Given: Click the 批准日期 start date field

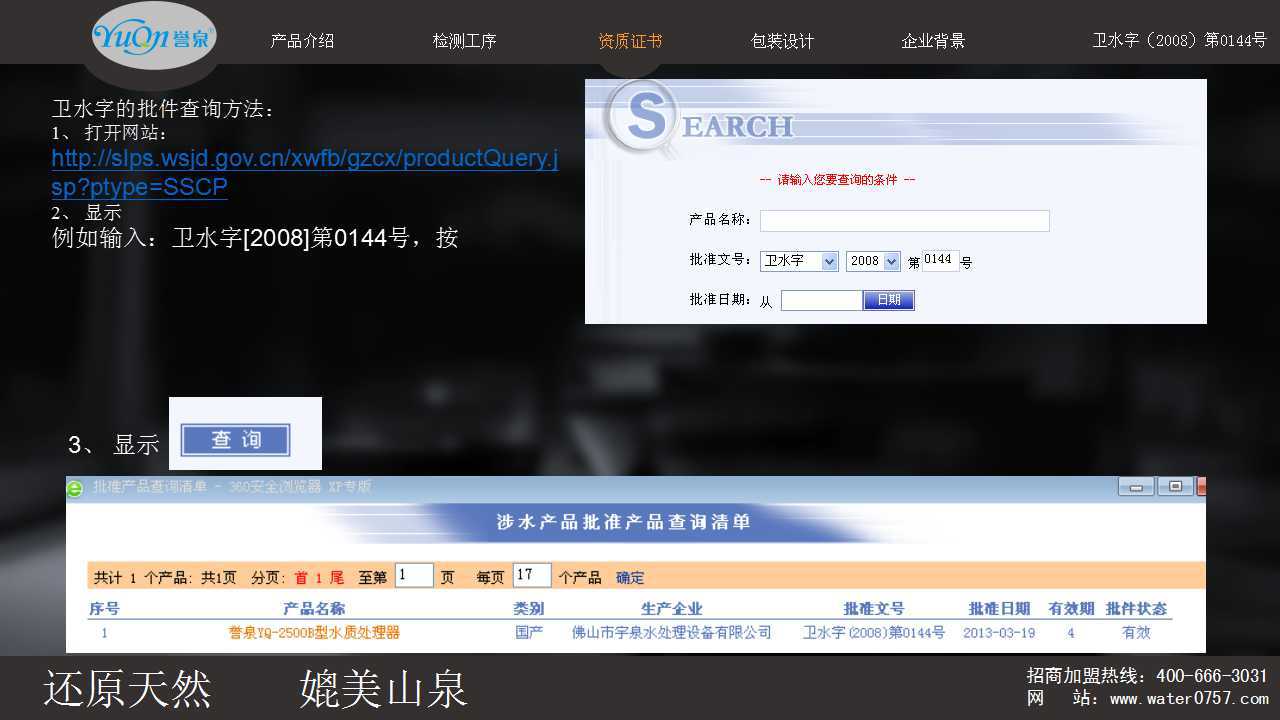Looking at the screenshot, I should pyautogui.click(x=821, y=300).
